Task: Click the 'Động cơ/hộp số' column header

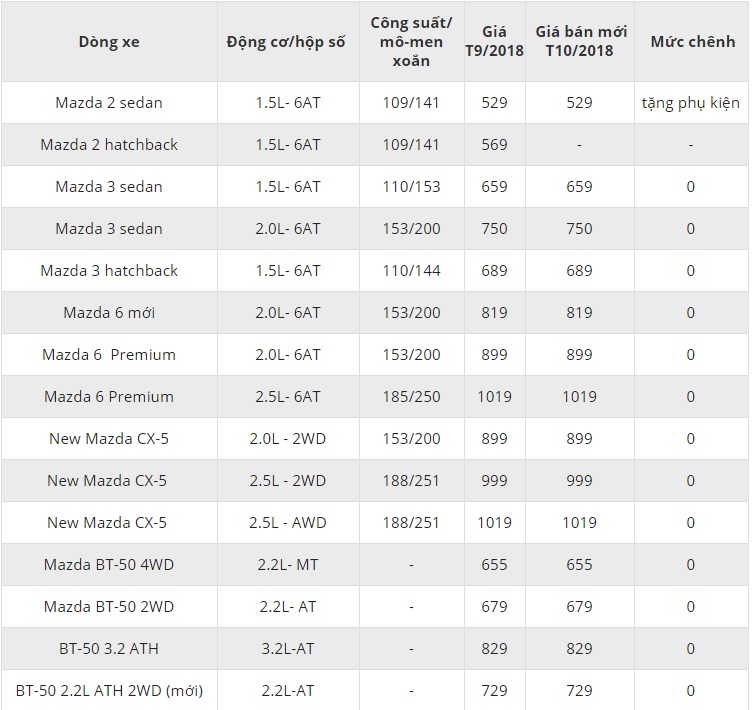Action: [286, 42]
